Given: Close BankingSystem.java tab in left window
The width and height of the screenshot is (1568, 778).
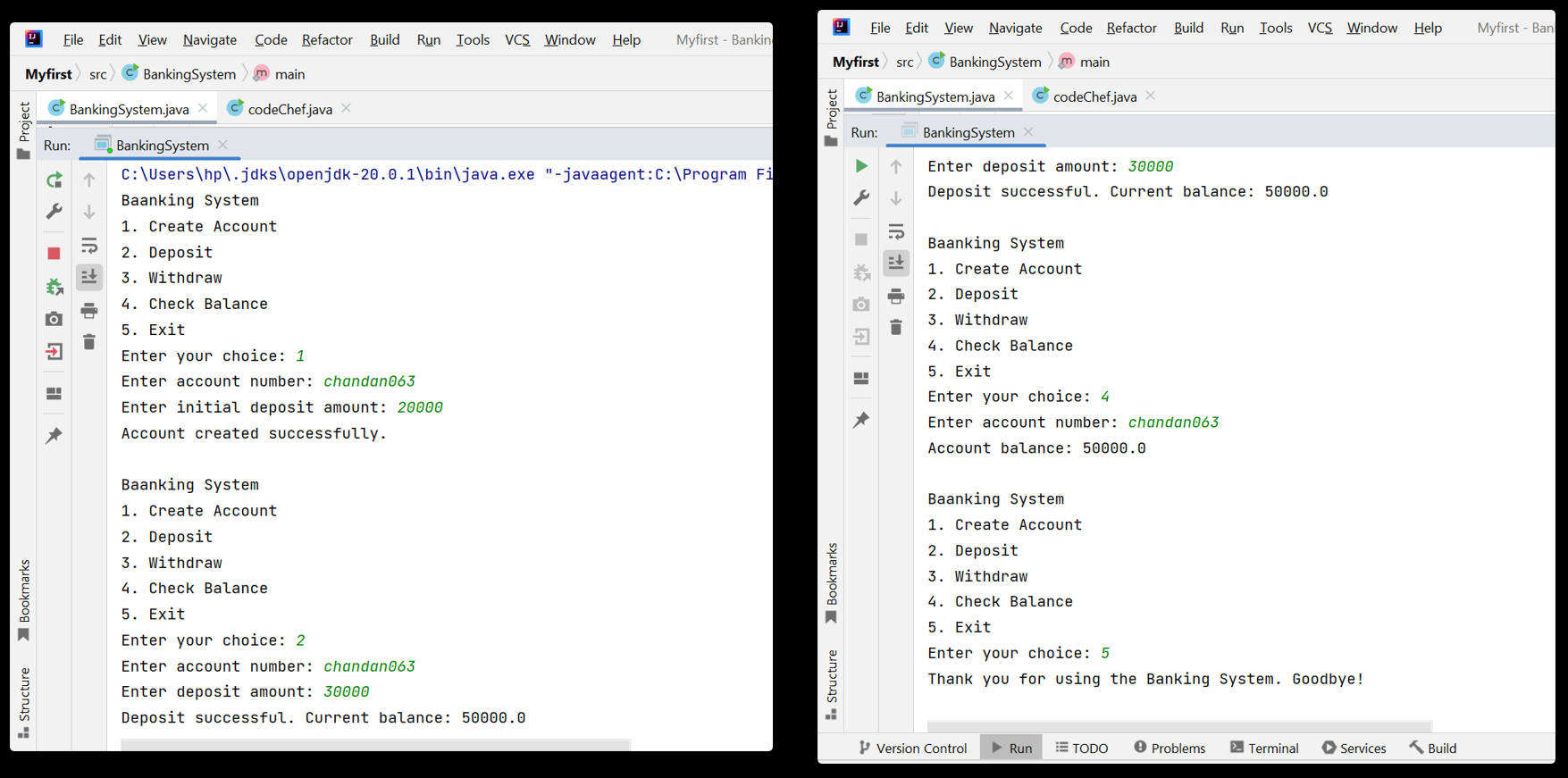Looking at the screenshot, I should coord(204,108).
